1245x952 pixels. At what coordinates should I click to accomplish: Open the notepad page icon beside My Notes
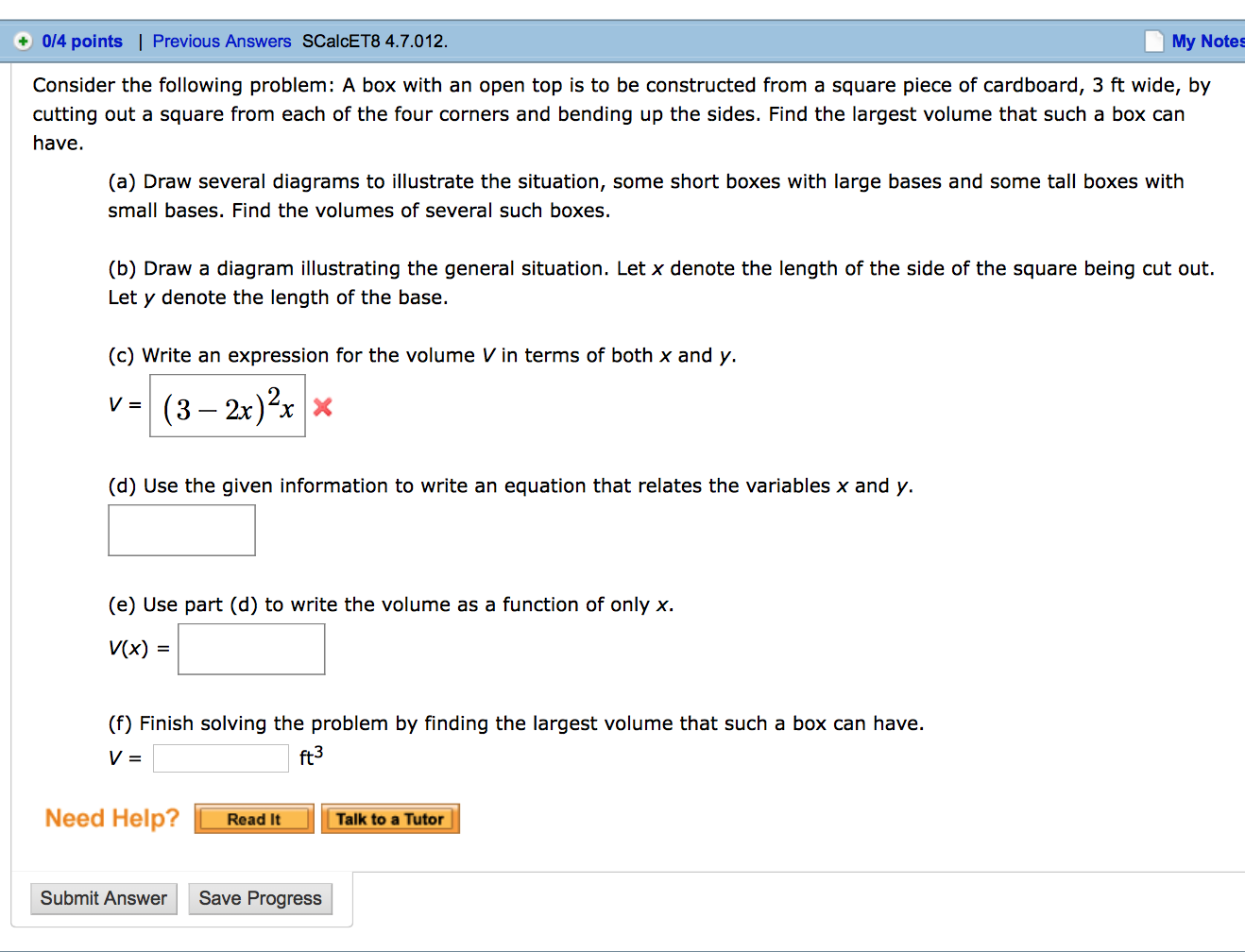click(x=1154, y=41)
